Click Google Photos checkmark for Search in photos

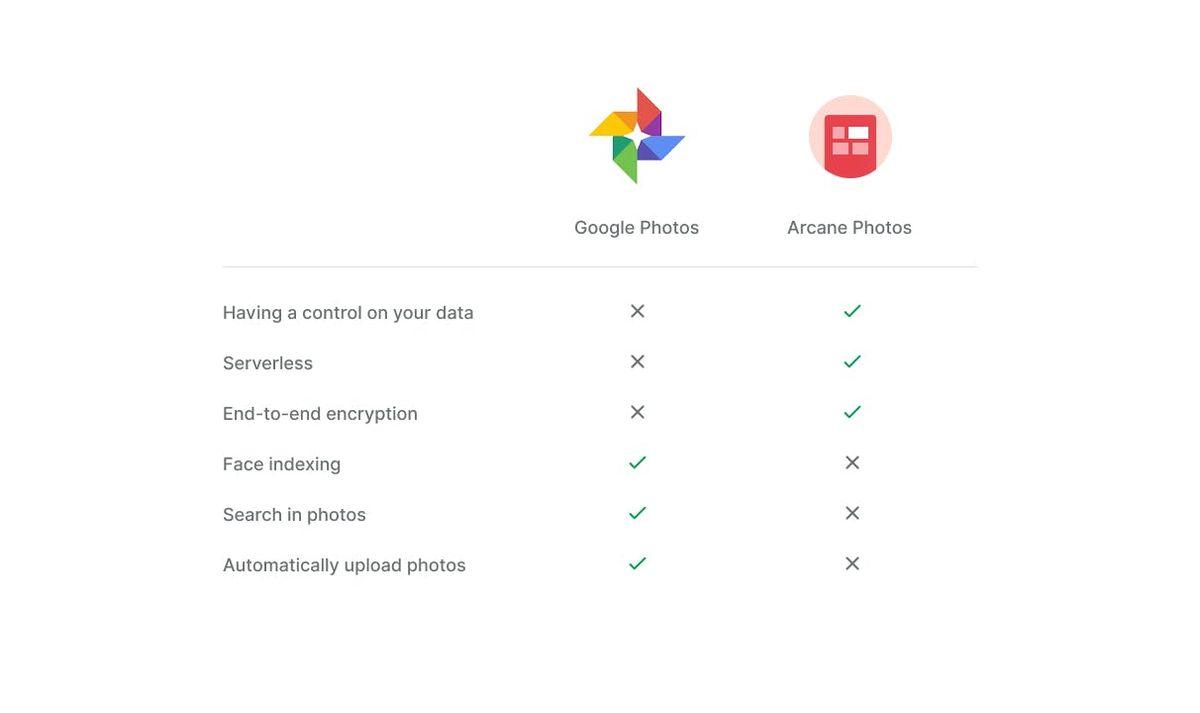tap(637, 513)
